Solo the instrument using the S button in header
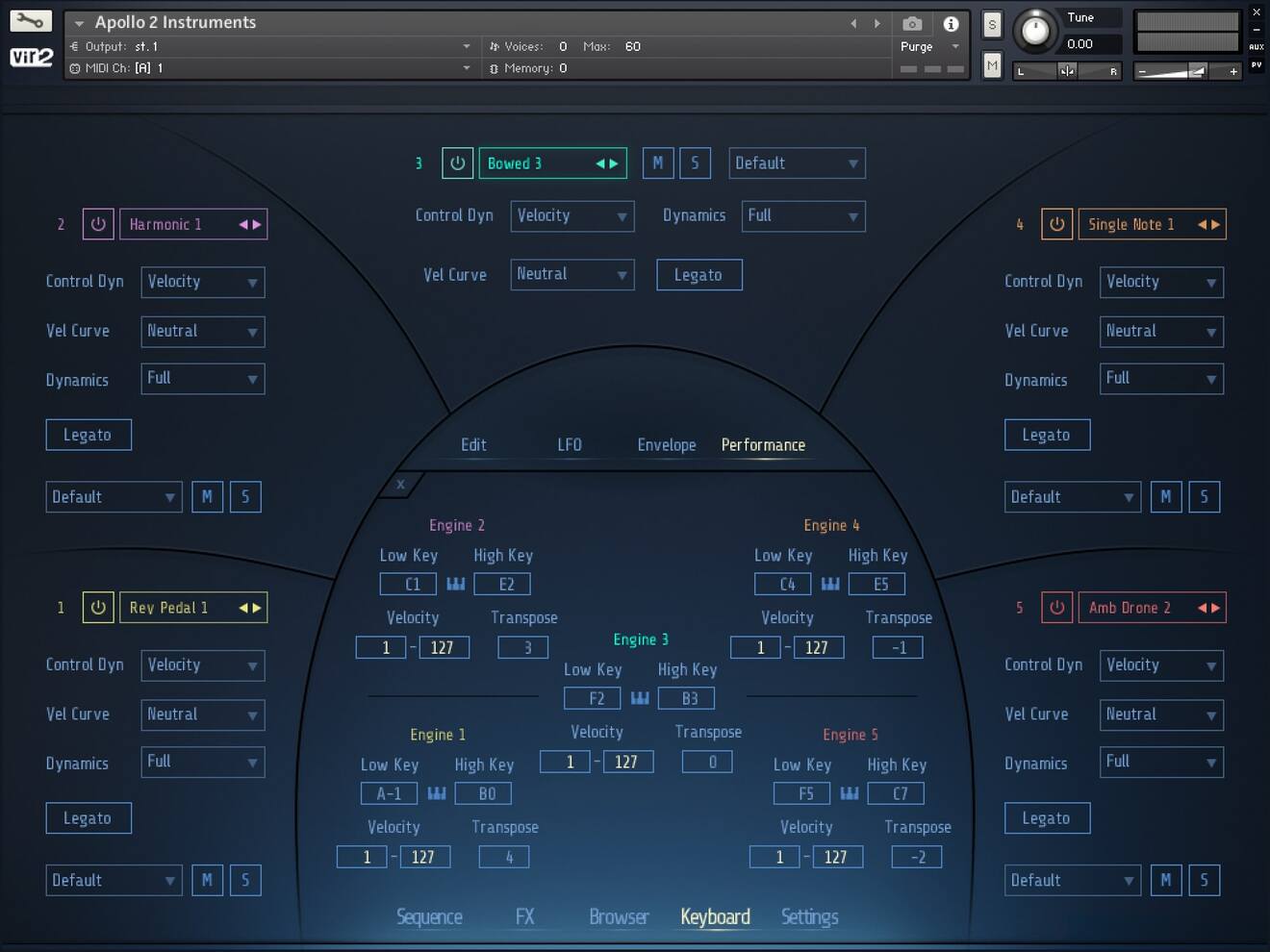Screen dimensions: 1270x952 pos(992,25)
